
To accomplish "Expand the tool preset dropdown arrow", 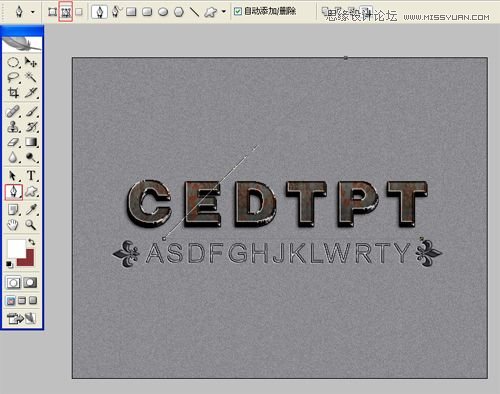I will coord(33,12).
